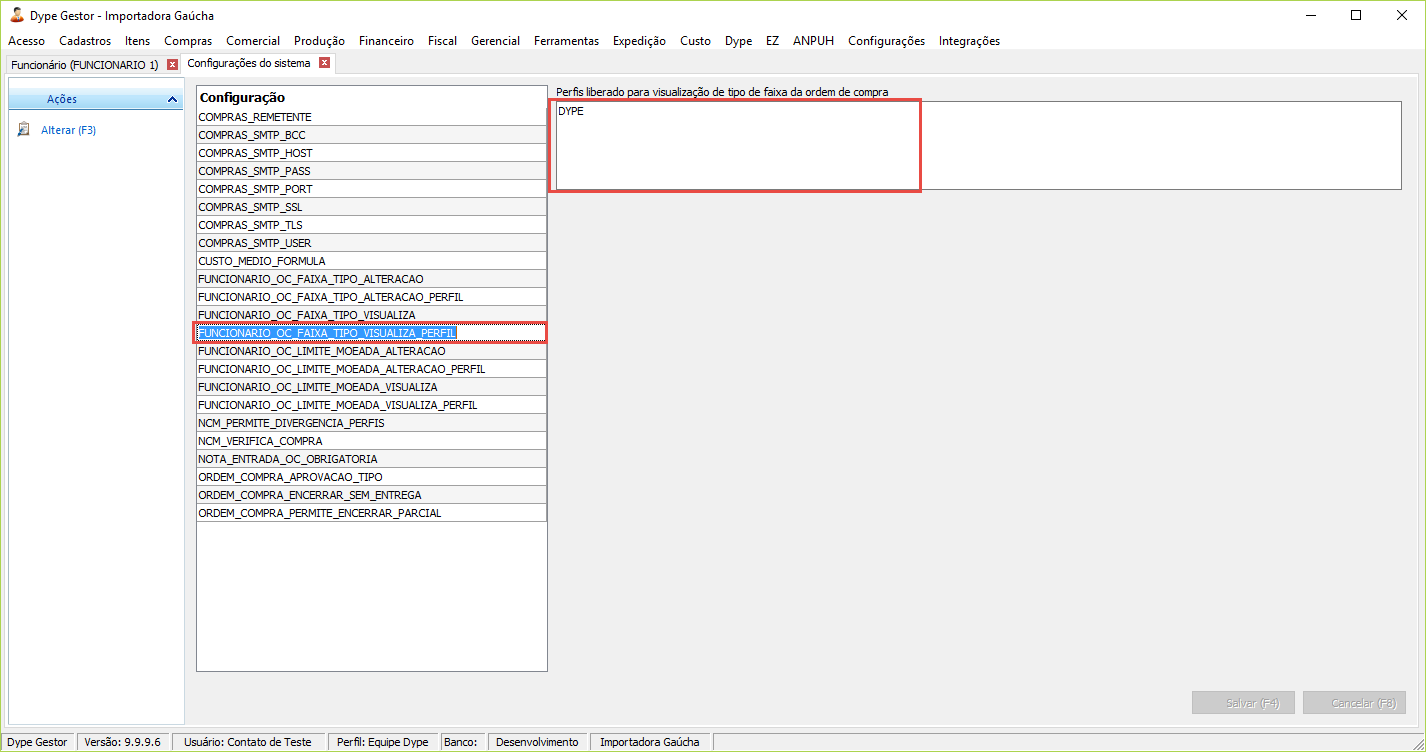
Task: Select ORDEM_COMPRA_PERMITE_ENCERRAR_PARCIAL row
Action: pos(371,513)
